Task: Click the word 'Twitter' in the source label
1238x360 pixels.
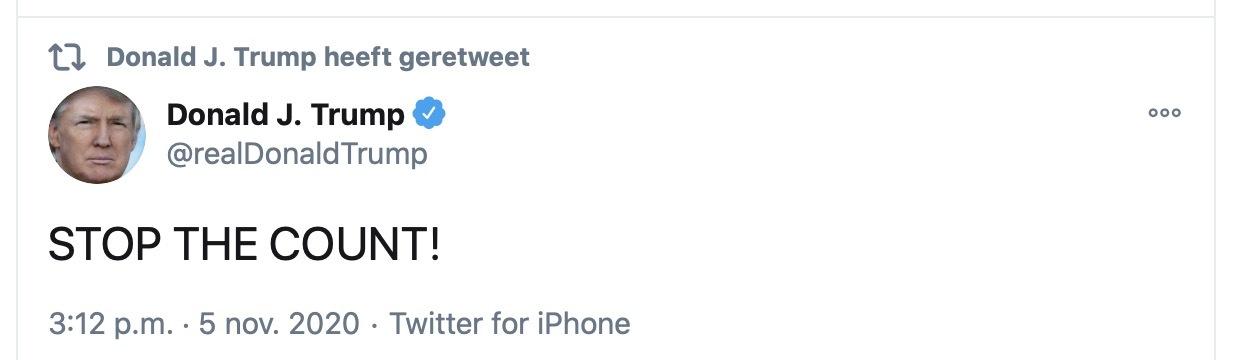Action: pos(440,324)
